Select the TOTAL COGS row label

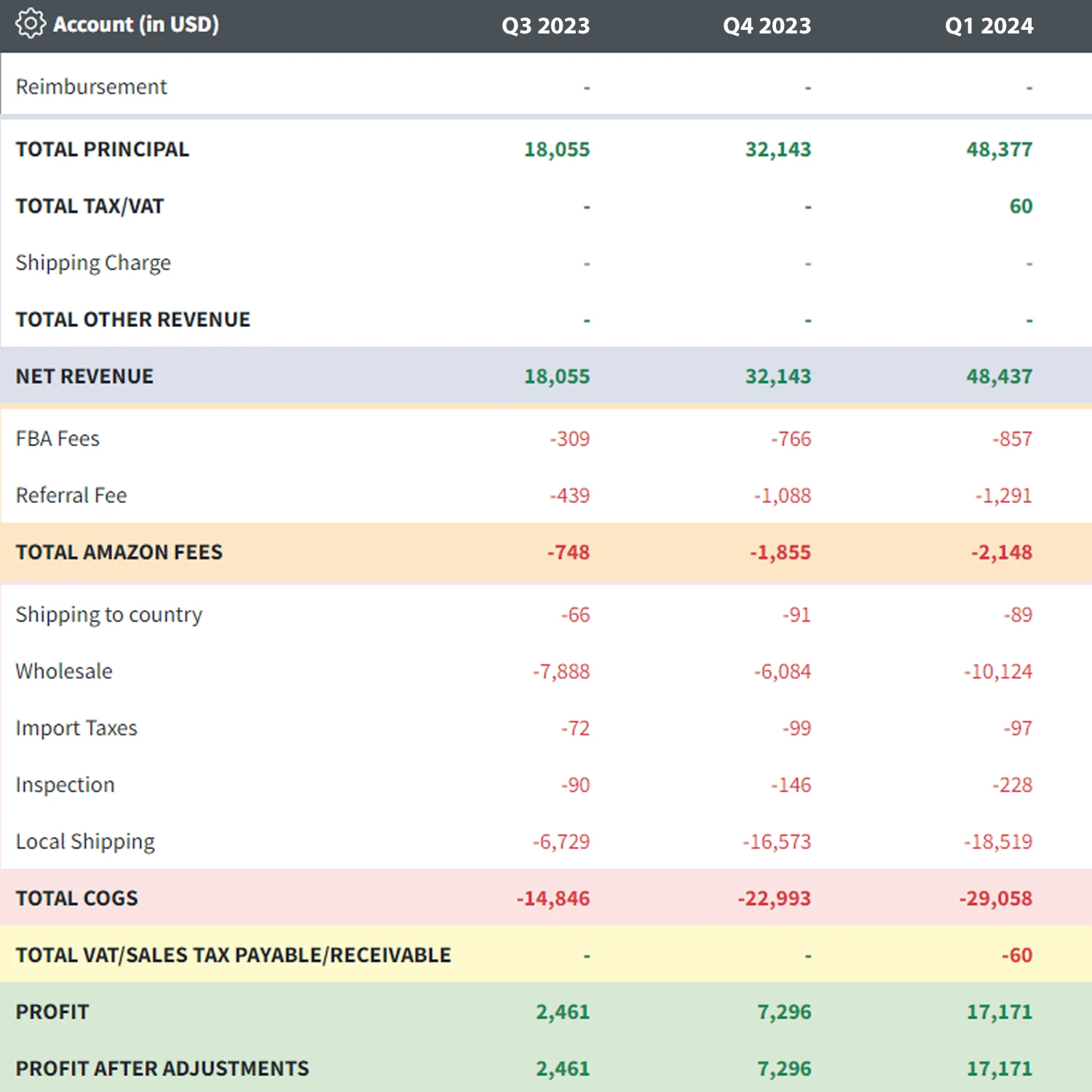click(x=76, y=898)
